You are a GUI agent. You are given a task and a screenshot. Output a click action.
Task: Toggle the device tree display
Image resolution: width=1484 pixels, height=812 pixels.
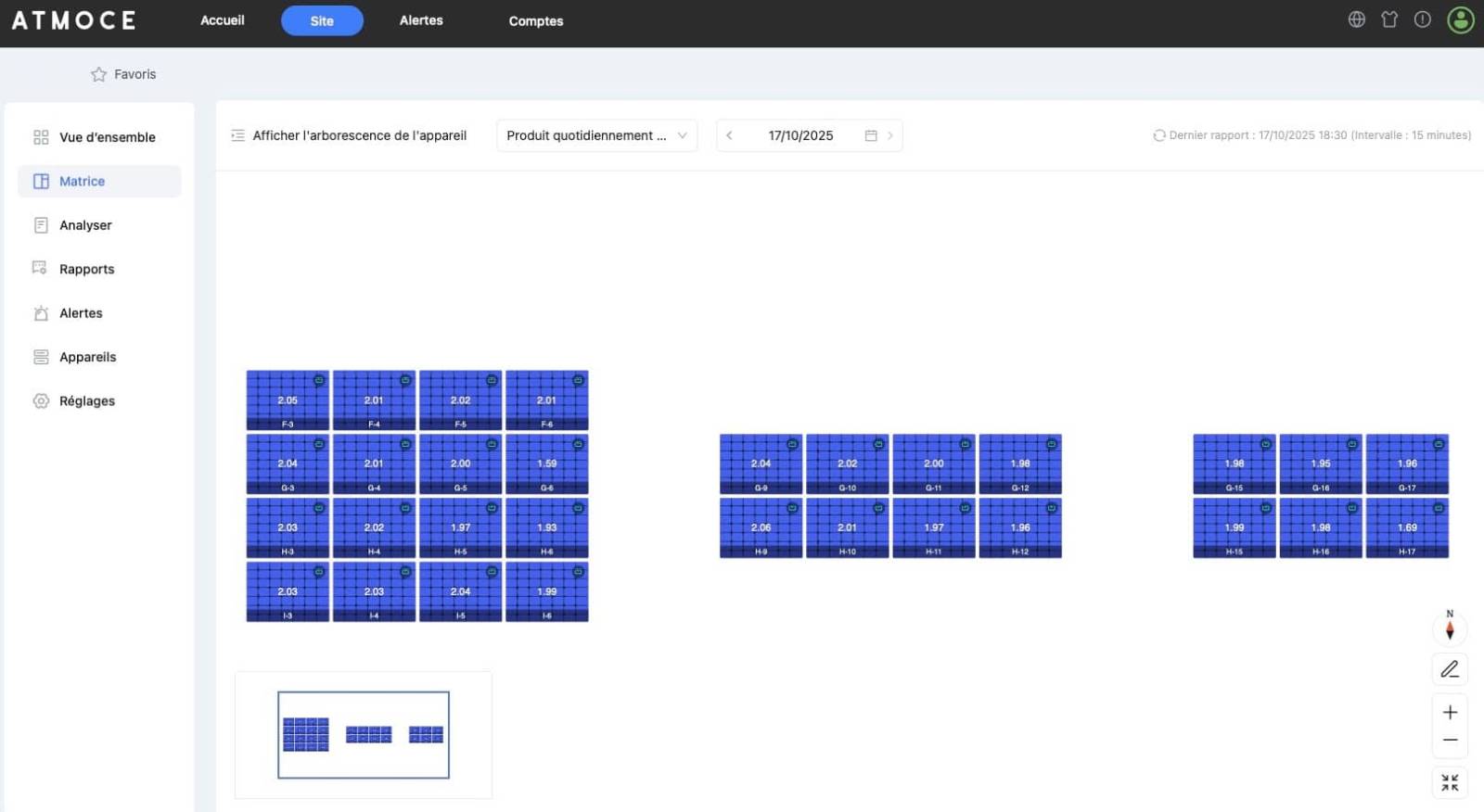point(349,135)
